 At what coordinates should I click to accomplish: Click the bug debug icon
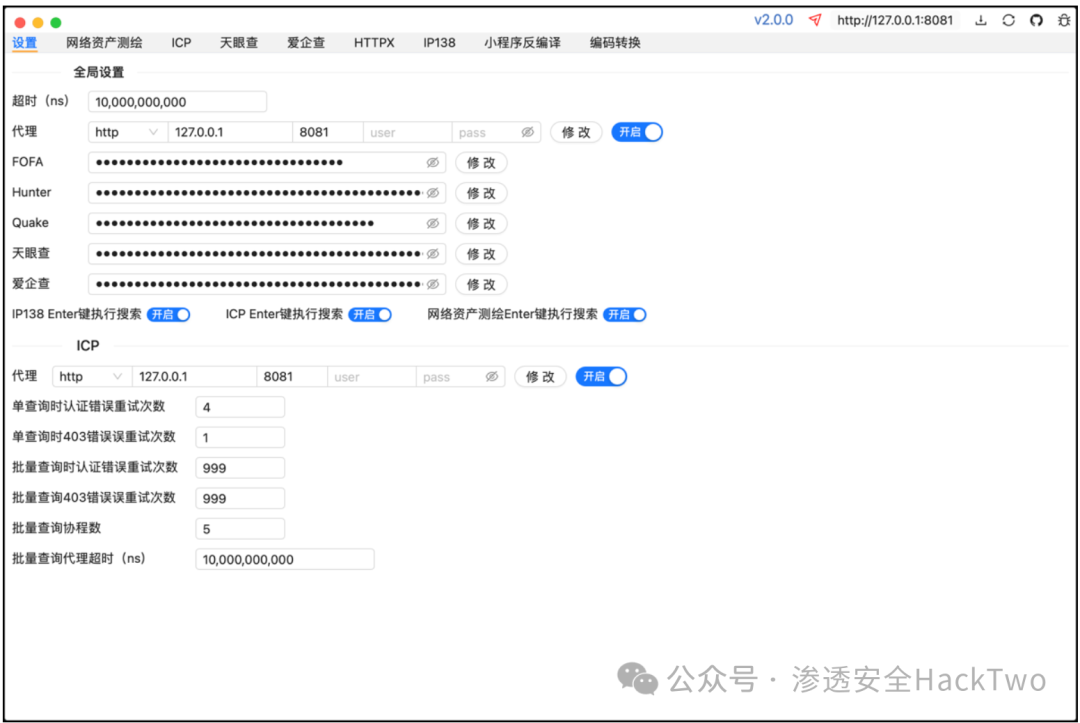pos(1064,20)
